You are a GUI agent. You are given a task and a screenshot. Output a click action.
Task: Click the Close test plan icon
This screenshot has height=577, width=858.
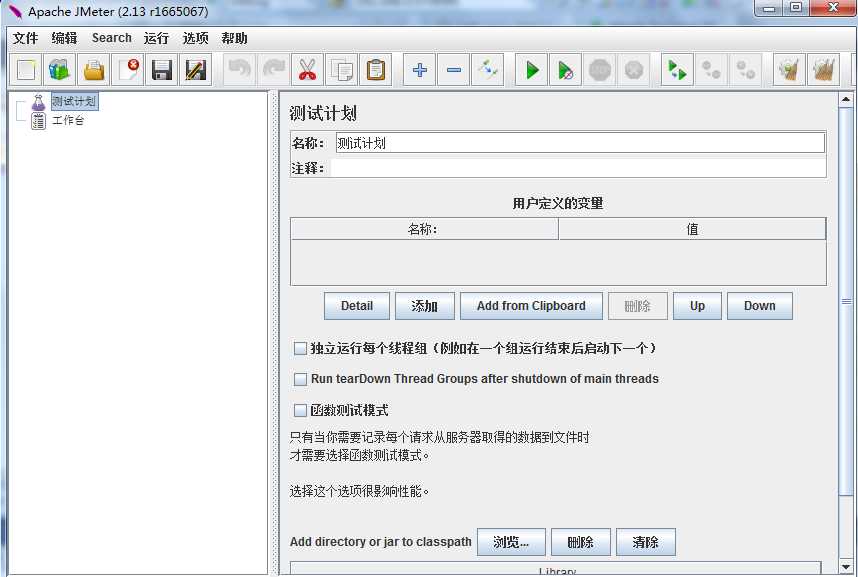[x=127, y=70]
